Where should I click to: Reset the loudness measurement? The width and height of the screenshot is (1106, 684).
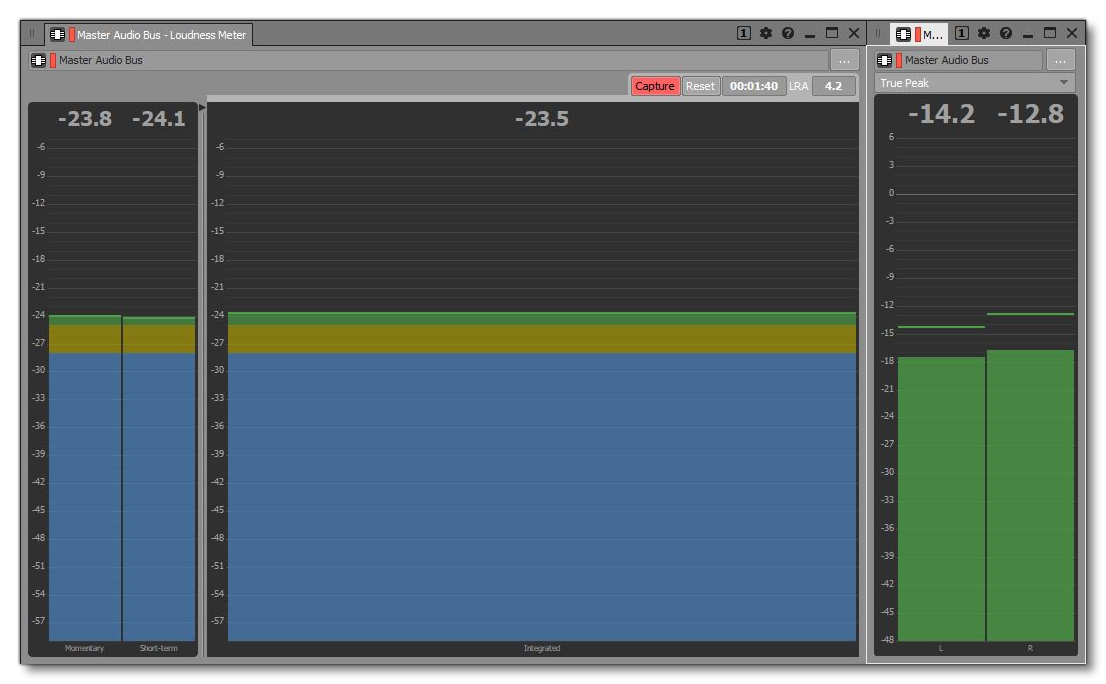click(700, 86)
